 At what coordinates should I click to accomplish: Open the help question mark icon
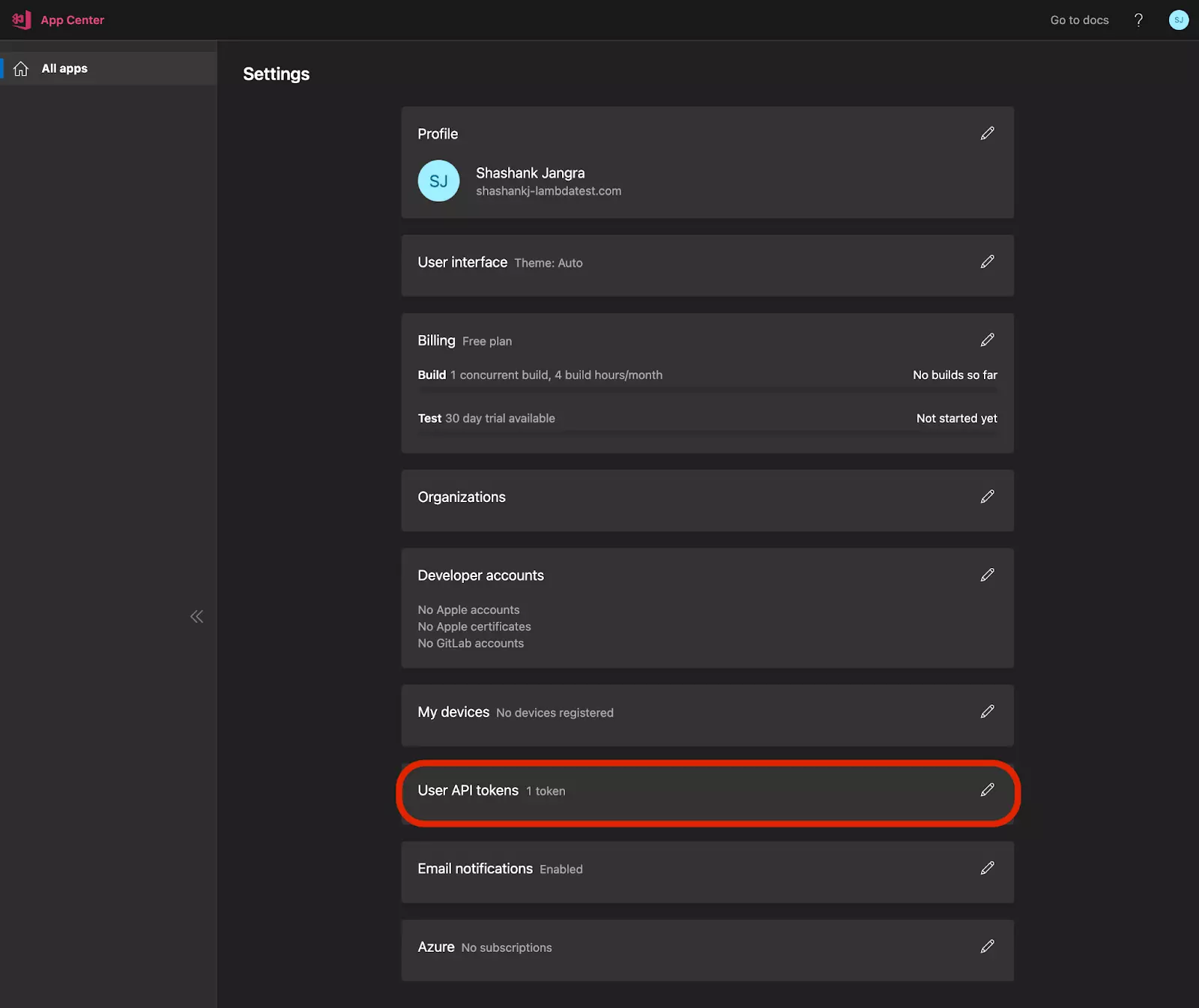click(x=1138, y=20)
